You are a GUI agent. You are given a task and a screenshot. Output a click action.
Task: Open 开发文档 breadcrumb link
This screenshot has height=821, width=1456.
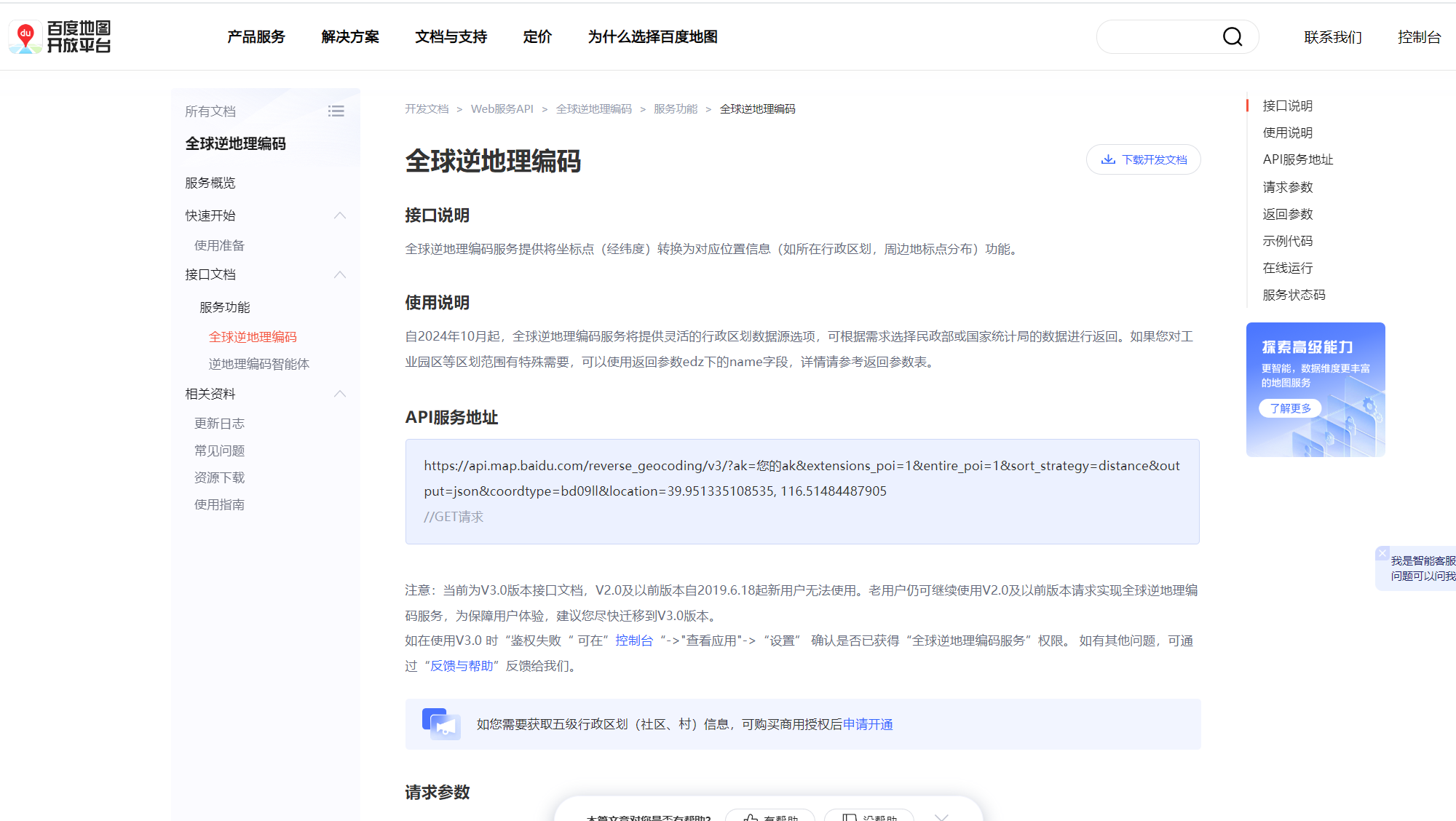[x=427, y=109]
